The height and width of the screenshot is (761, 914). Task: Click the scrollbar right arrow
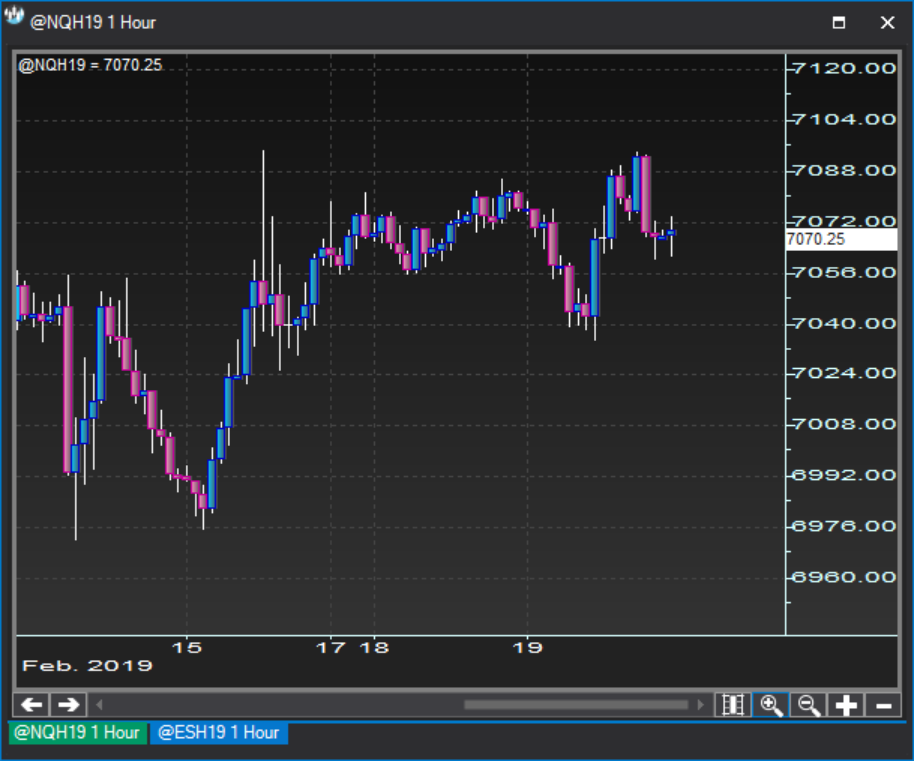(701, 705)
